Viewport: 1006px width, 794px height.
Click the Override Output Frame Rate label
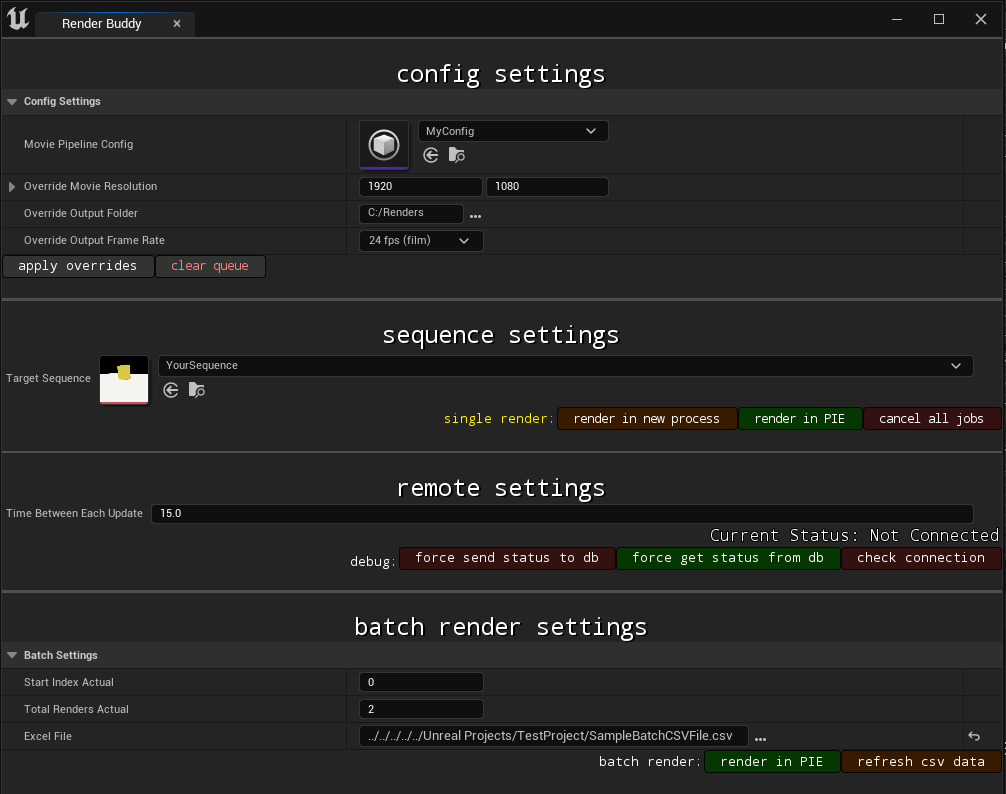tap(94, 241)
